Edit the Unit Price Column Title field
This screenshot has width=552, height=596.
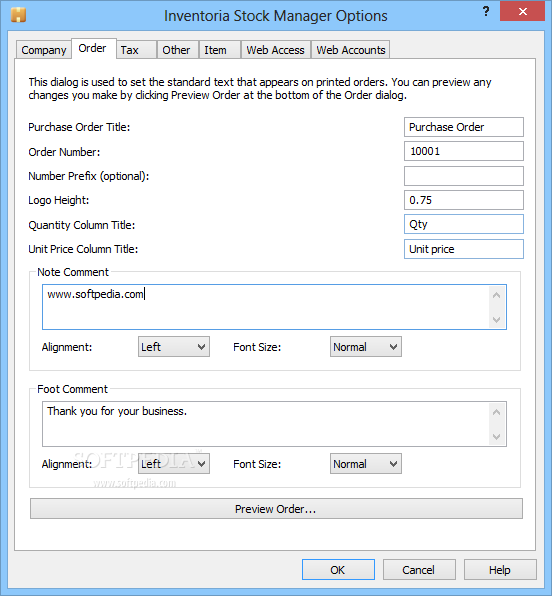pyautogui.click(x=464, y=249)
